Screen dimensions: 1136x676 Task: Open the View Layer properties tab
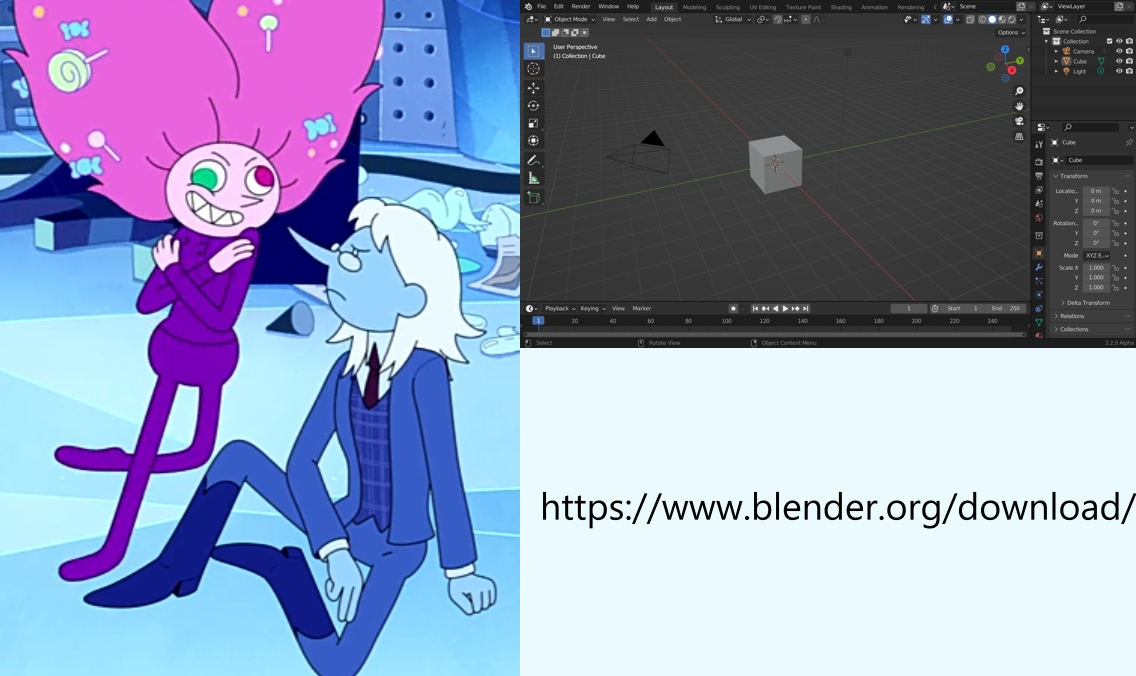coord(1039,190)
